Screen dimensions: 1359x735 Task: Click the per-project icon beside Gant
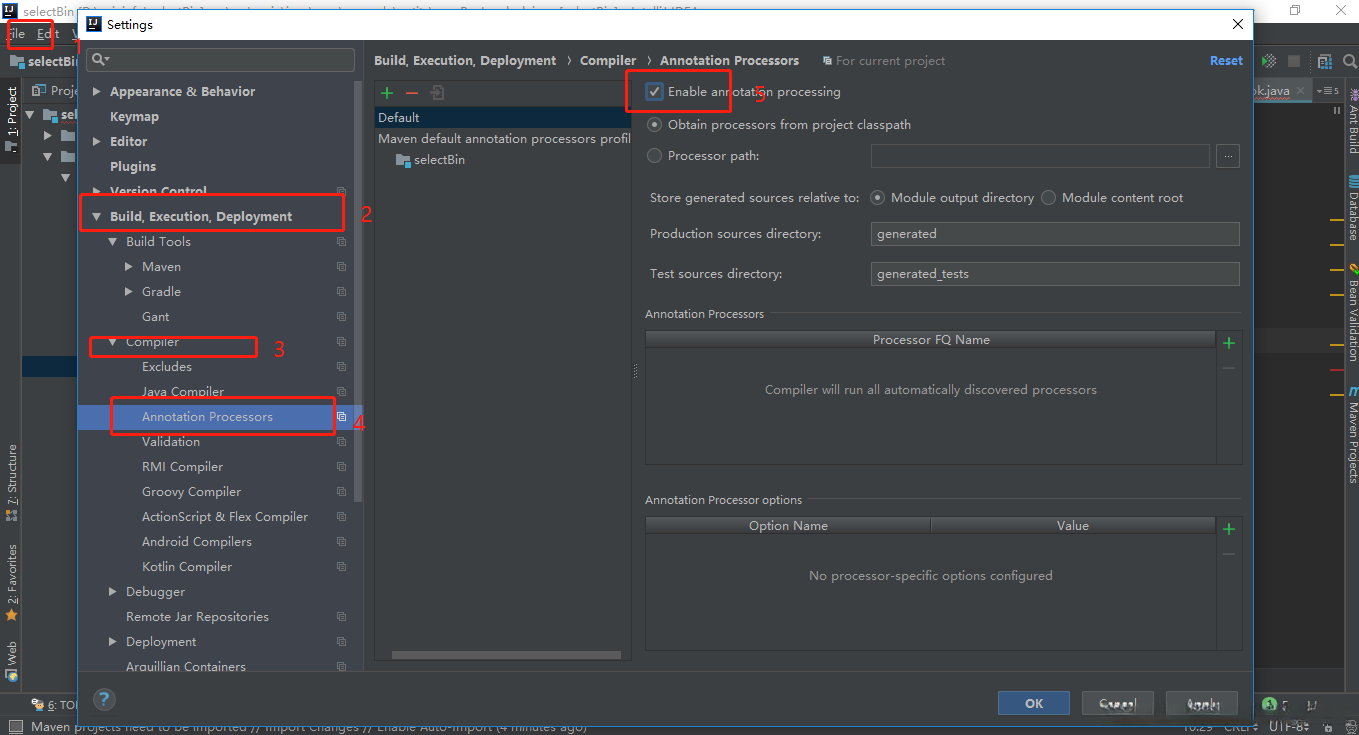(x=341, y=317)
